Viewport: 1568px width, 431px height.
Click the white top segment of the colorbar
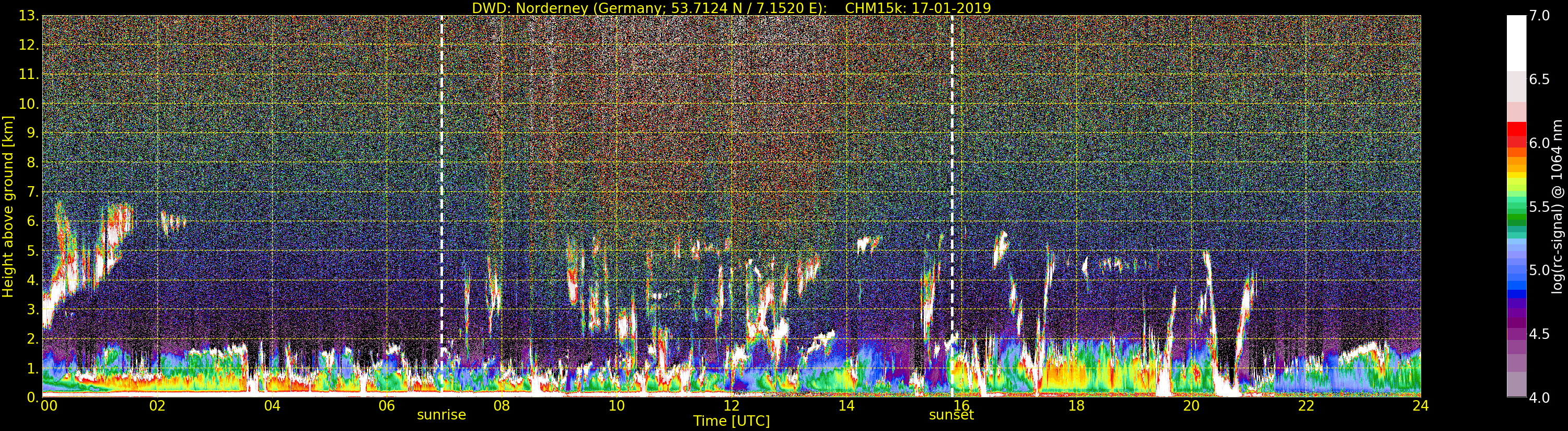click(1516, 43)
